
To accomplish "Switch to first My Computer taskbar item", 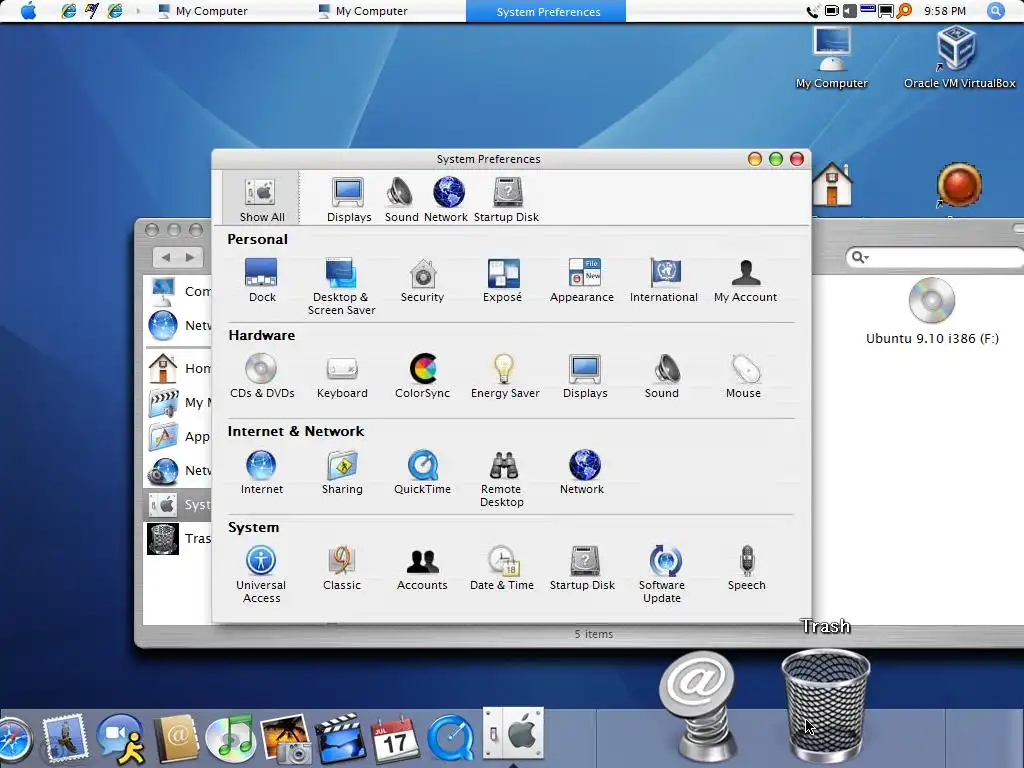I will [x=202, y=11].
